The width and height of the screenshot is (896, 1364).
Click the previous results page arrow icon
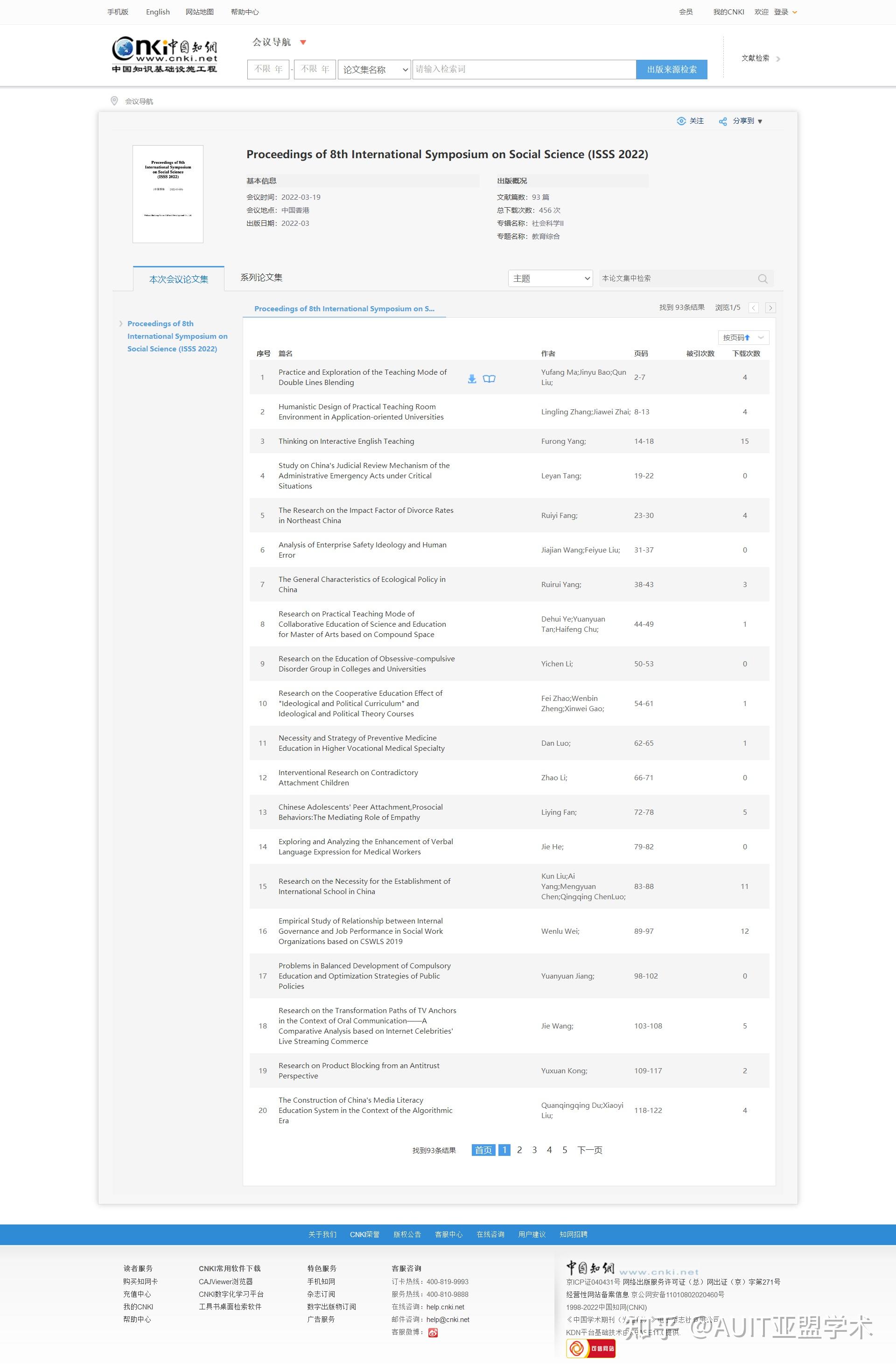tap(754, 308)
